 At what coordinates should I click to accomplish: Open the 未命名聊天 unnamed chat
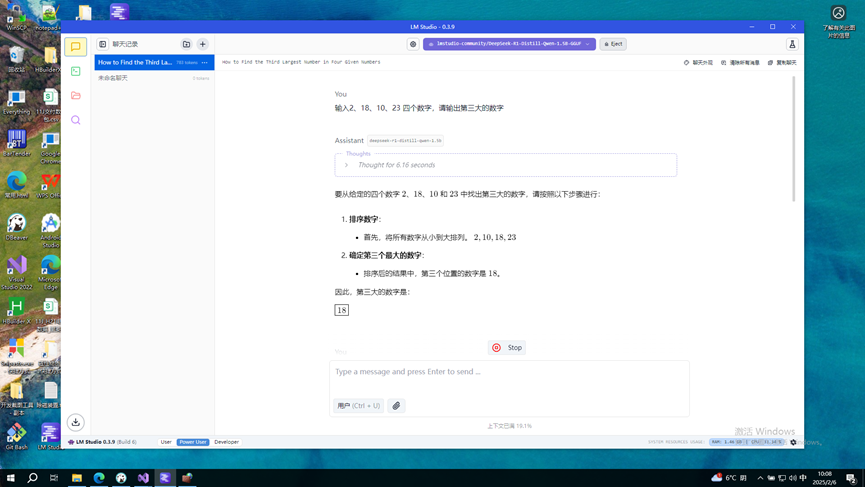pyautogui.click(x=154, y=78)
